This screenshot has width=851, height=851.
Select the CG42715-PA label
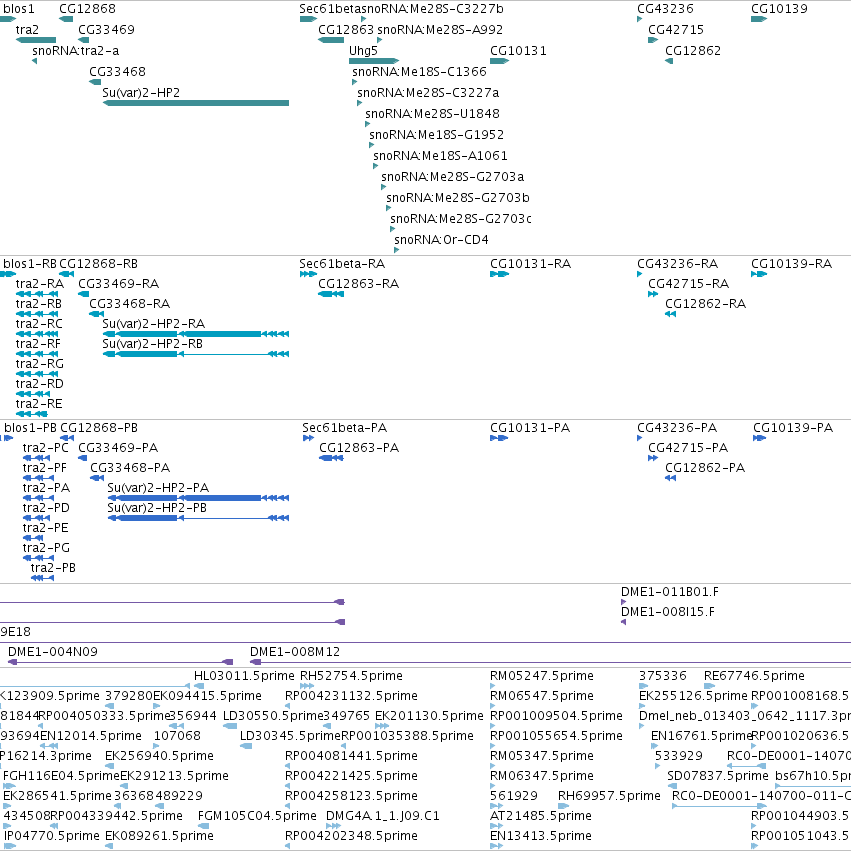[x=688, y=448]
